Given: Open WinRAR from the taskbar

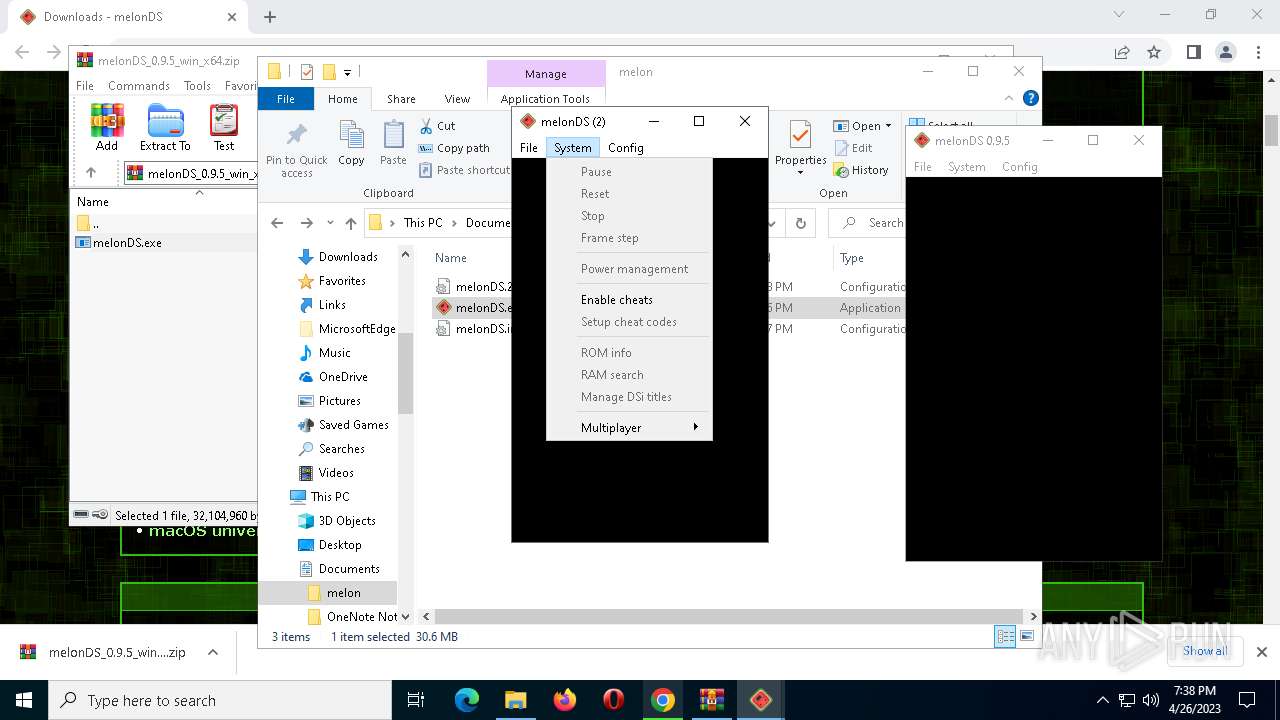Looking at the screenshot, I should [712, 700].
